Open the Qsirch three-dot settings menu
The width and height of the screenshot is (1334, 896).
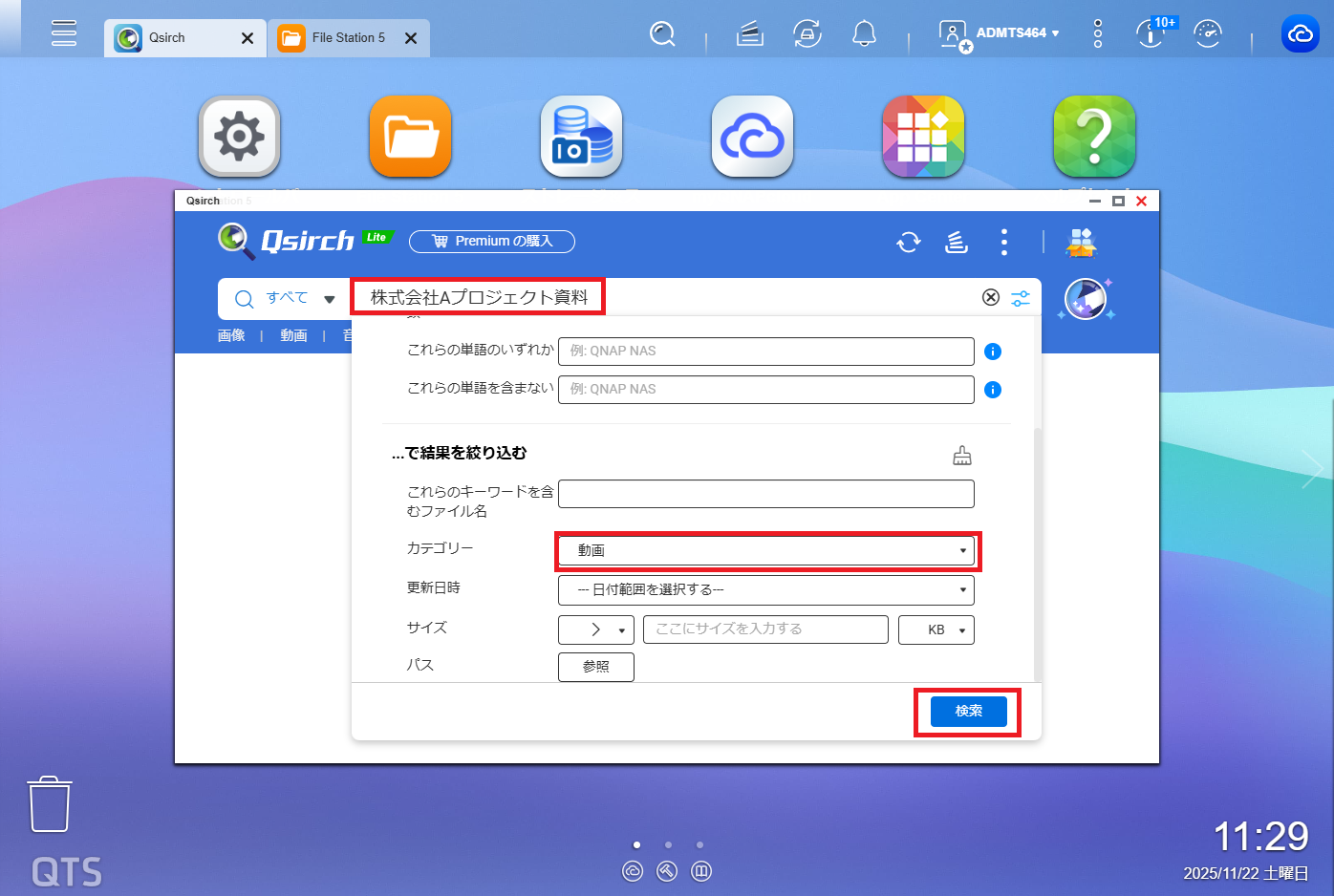click(1003, 243)
